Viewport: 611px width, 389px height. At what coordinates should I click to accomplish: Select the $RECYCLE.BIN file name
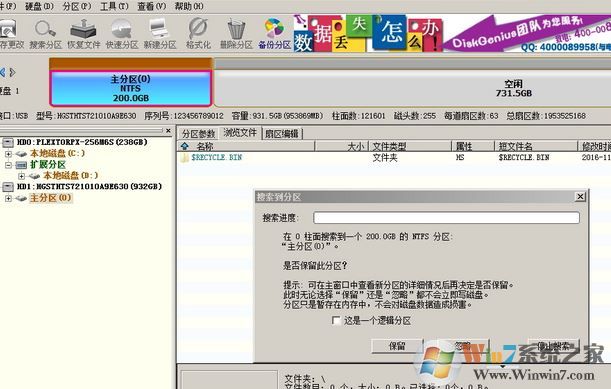(217, 157)
